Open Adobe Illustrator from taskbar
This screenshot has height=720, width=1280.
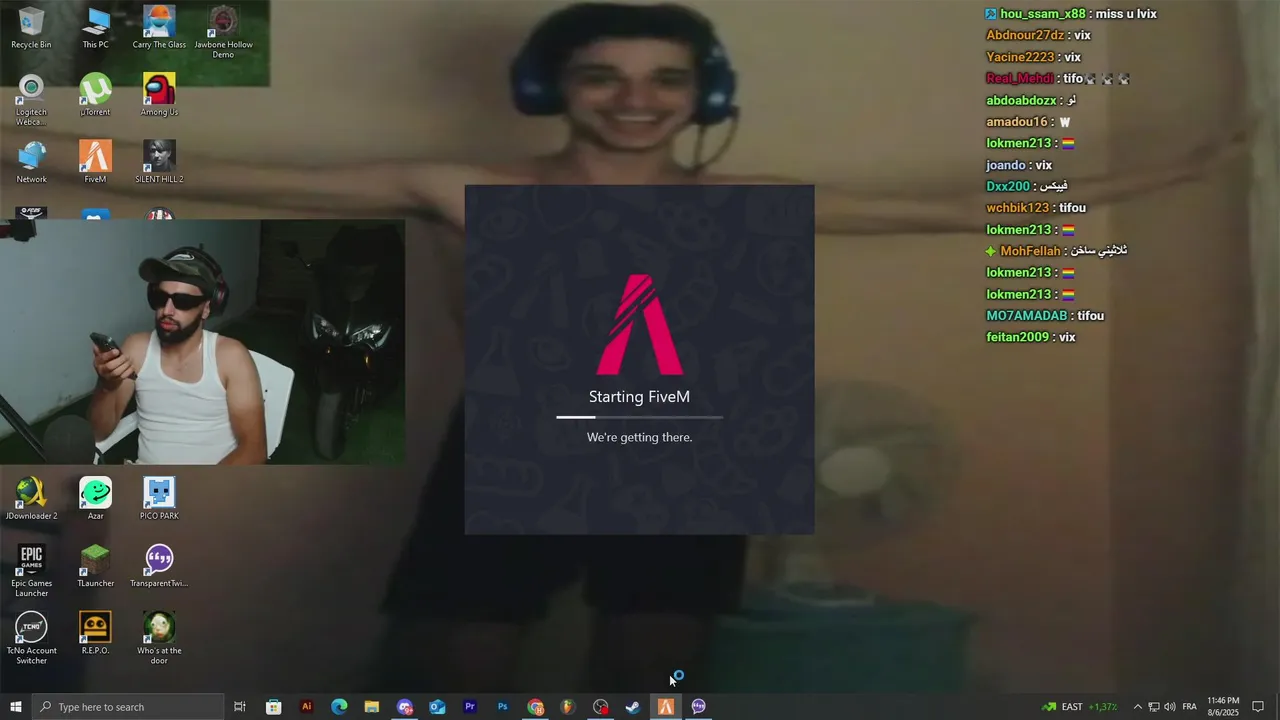pos(306,707)
